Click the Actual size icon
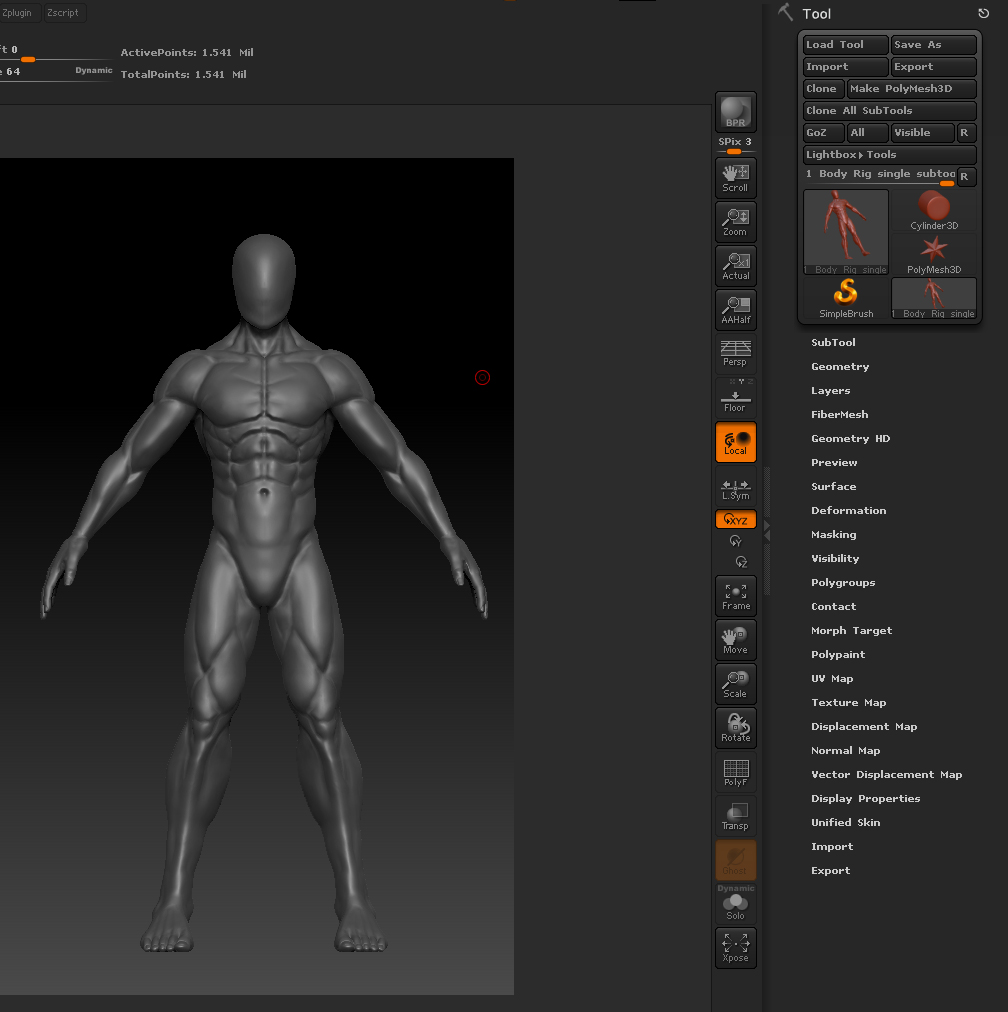 735,265
